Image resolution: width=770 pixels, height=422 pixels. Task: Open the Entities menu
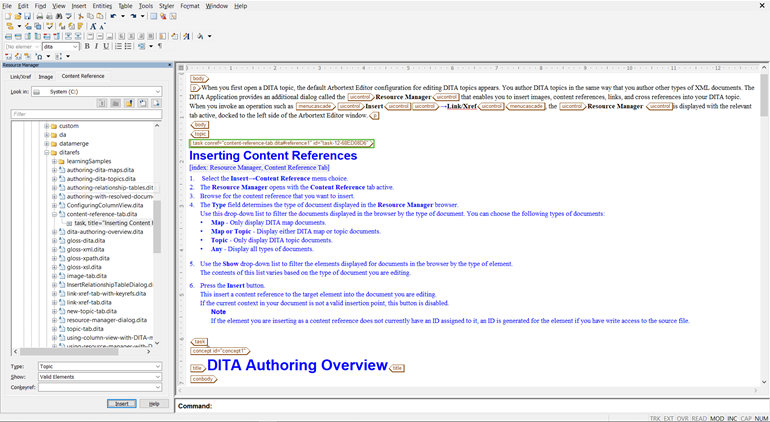click(102, 6)
